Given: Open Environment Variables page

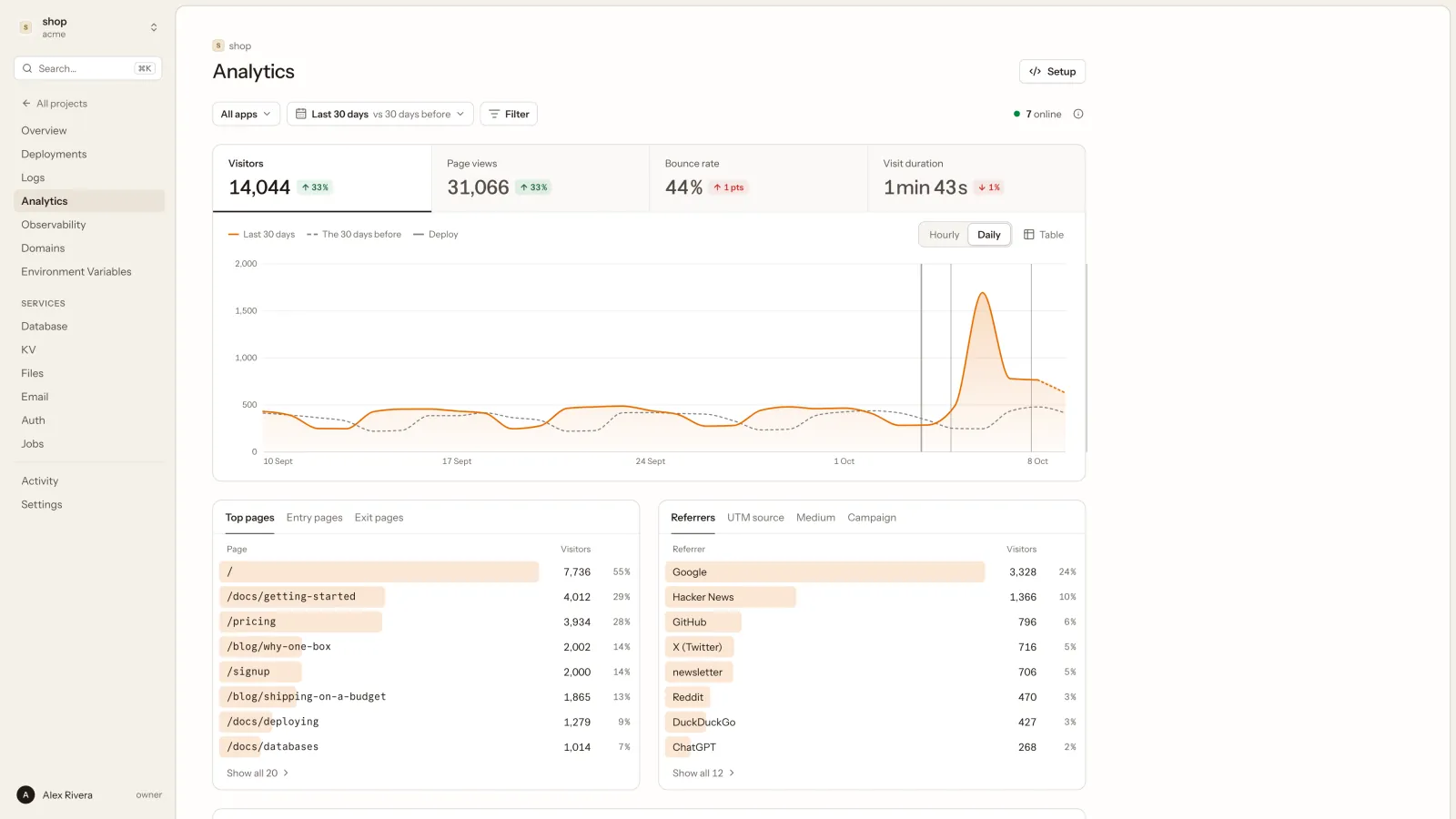Looking at the screenshot, I should pyautogui.click(x=89, y=272).
